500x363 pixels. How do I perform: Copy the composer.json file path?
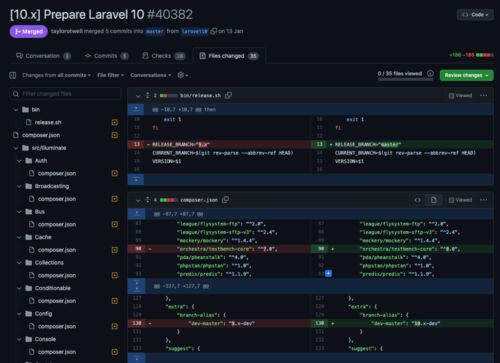tap(225, 200)
